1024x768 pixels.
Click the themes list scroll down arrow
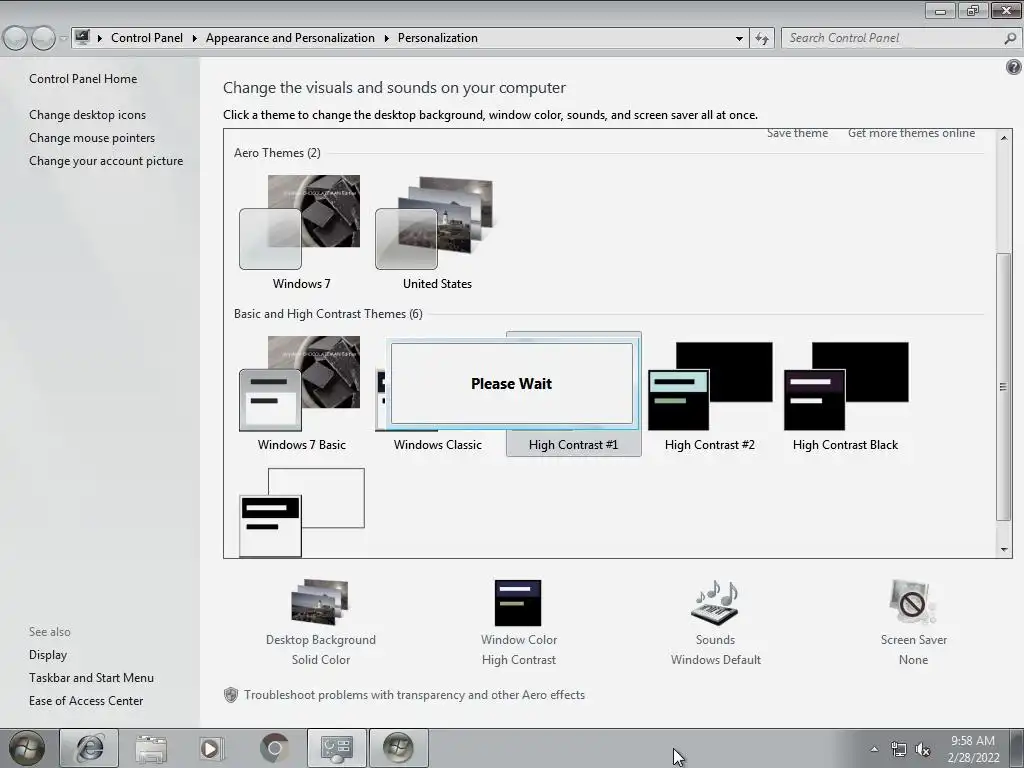pyautogui.click(x=1004, y=550)
